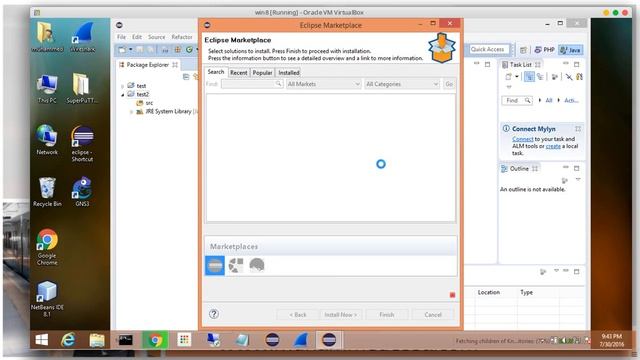Open the All Markets dropdown
This screenshot has height=360, width=640.
323,84
